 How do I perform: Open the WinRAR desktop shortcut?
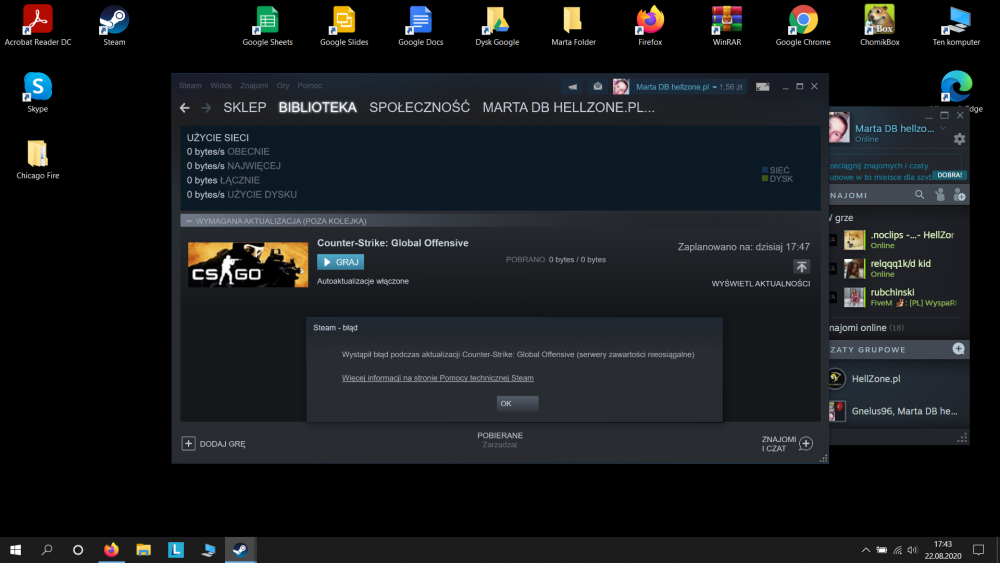click(x=726, y=26)
